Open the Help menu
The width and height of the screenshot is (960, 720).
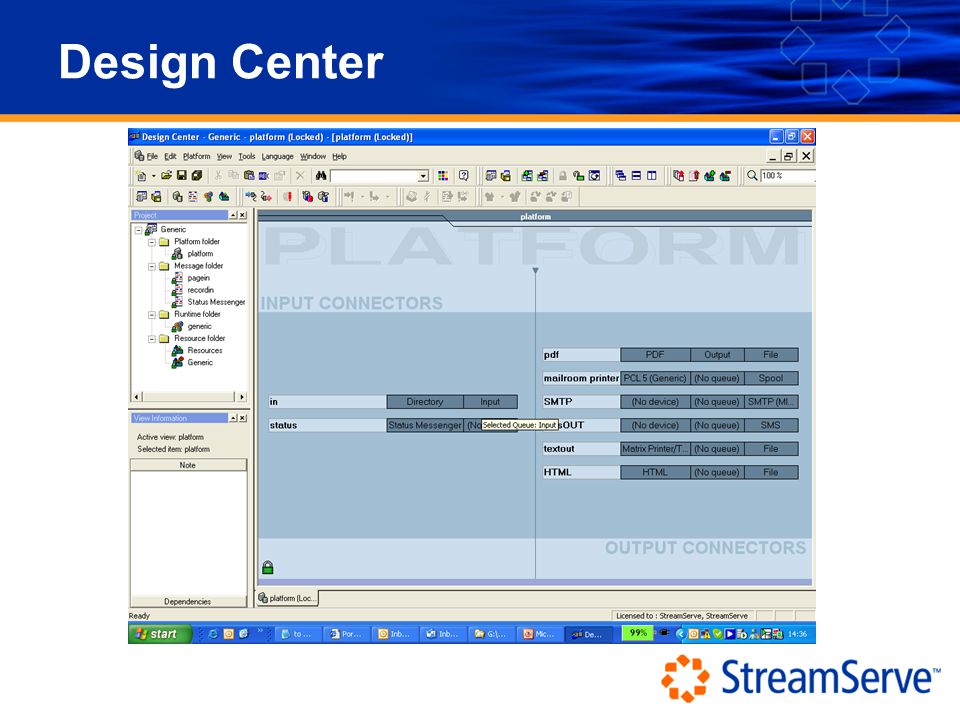(x=339, y=157)
